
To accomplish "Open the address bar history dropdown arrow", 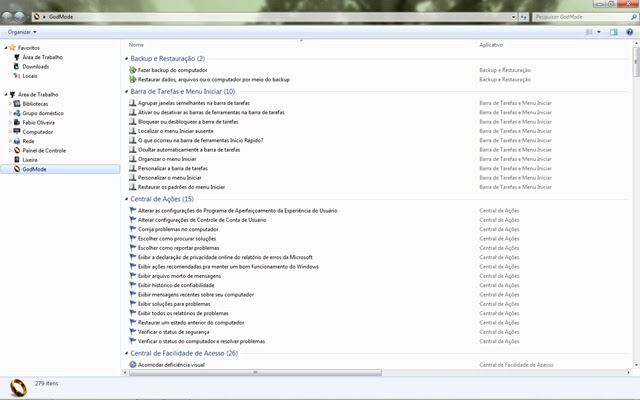I will pyautogui.click(x=513, y=17).
